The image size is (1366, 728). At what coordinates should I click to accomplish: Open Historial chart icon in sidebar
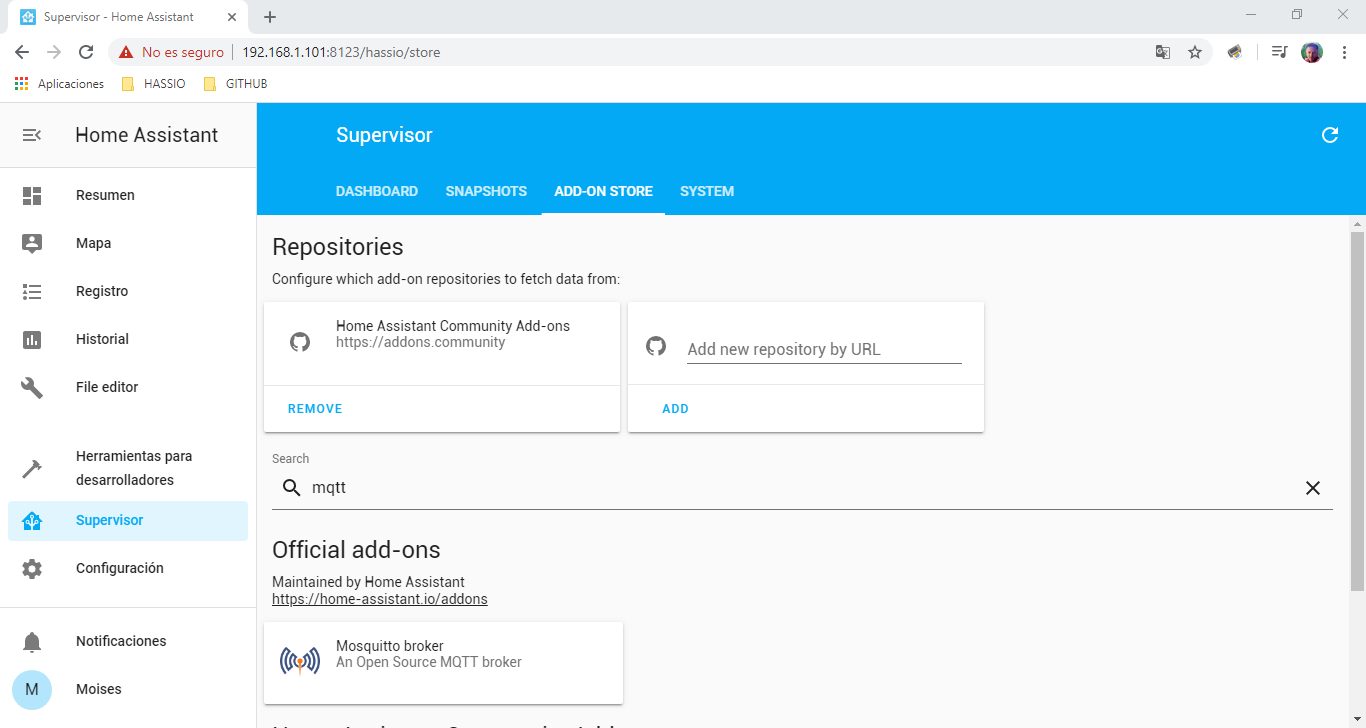pyautogui.click(x=32, y=339)
